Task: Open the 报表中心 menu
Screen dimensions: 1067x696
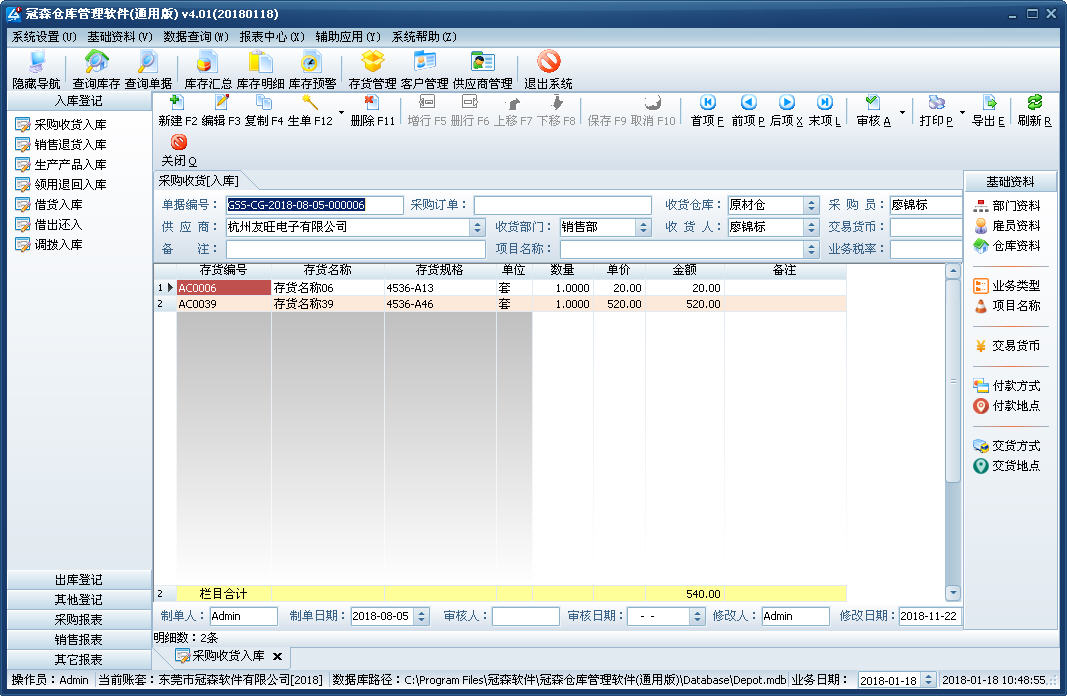Action: point(272,37)
